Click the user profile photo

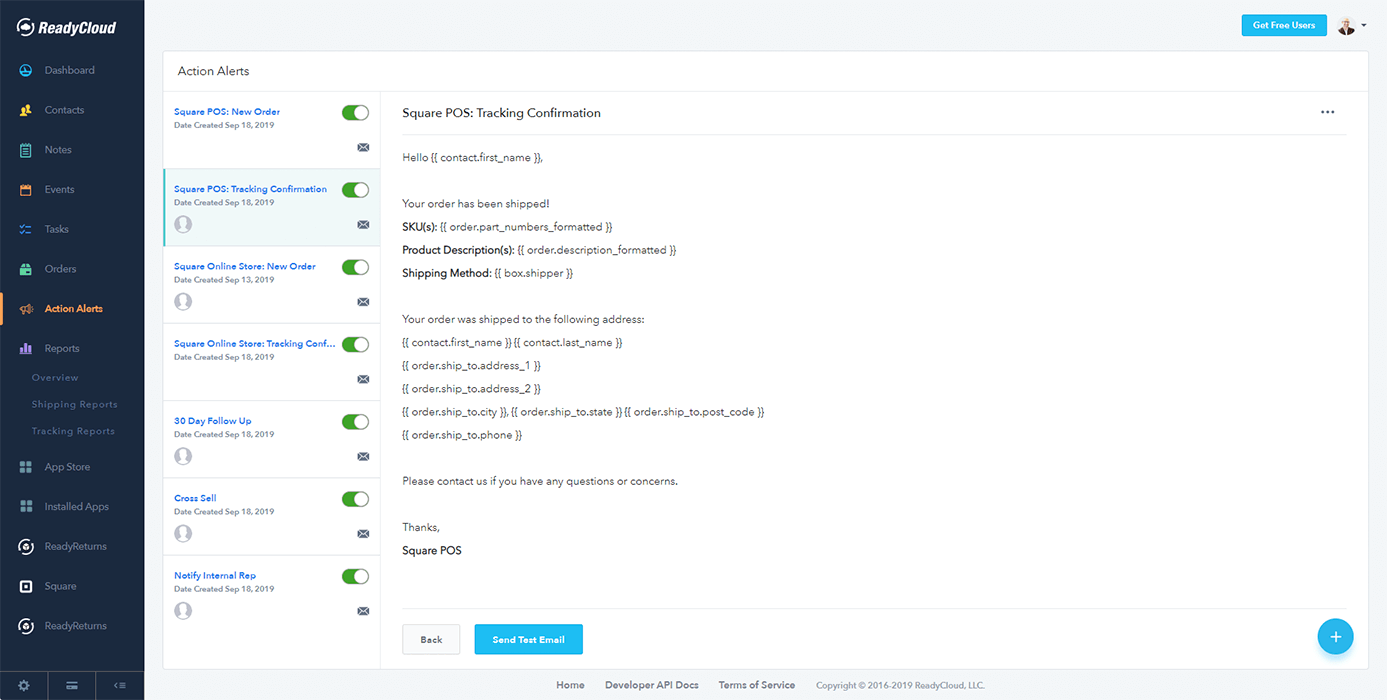pyautogui.click(x=1347, y=26)
